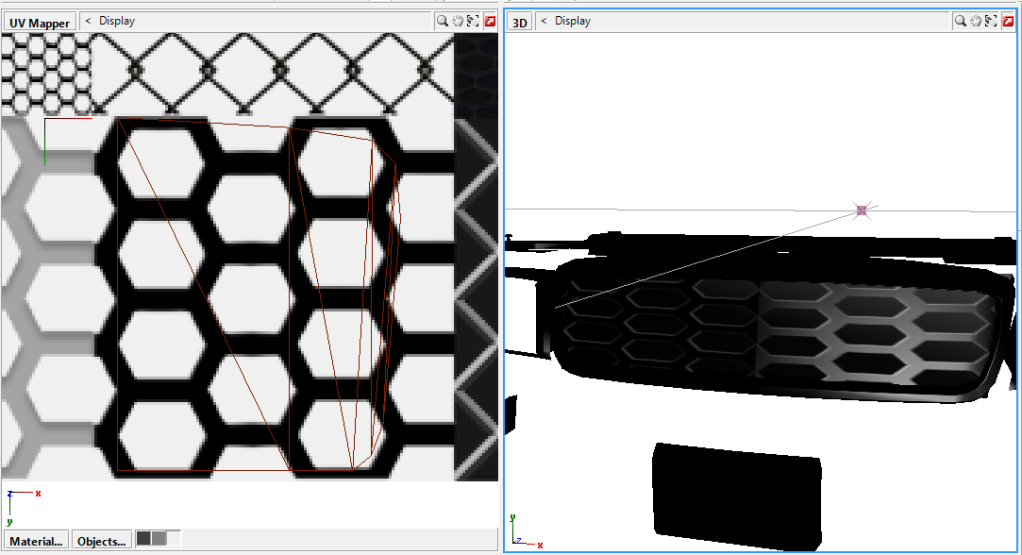Collapse 3D view toolbar with the < arrow
The width and height of the screenshot is (1022, 555).
[544, 21]
